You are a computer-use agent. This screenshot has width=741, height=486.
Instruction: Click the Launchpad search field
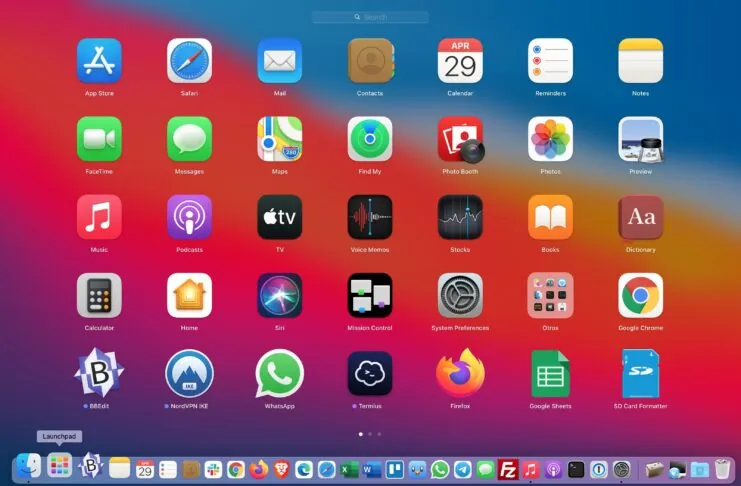(370, 17)
